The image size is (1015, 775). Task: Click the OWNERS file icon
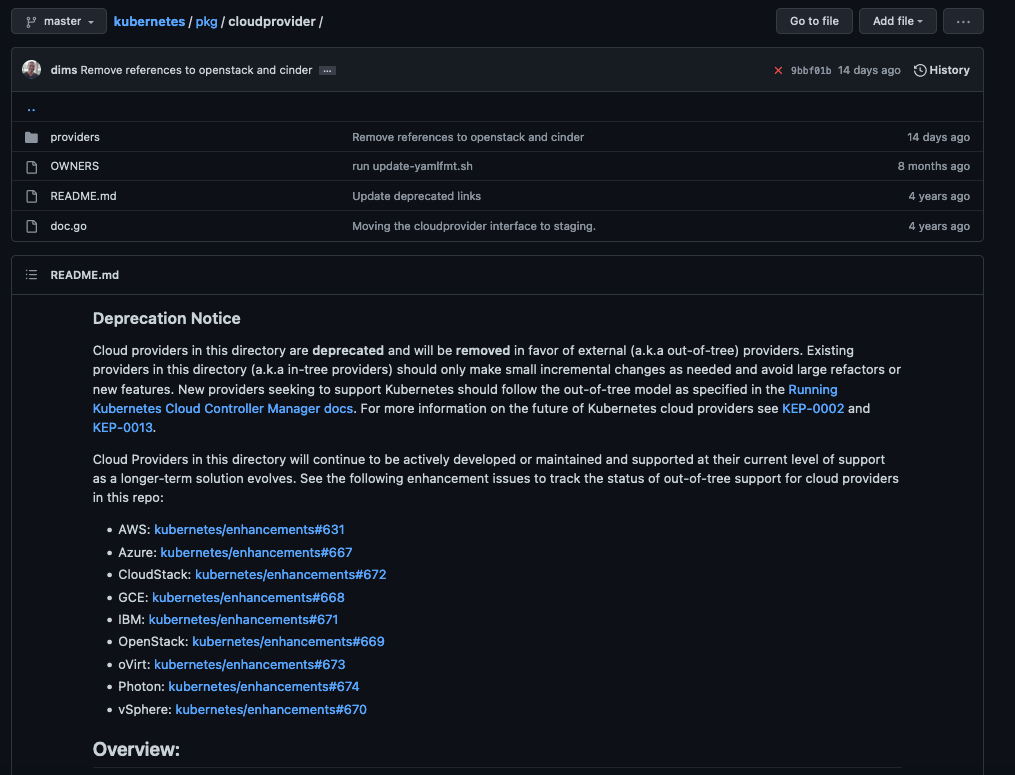(x=31, y=167)
